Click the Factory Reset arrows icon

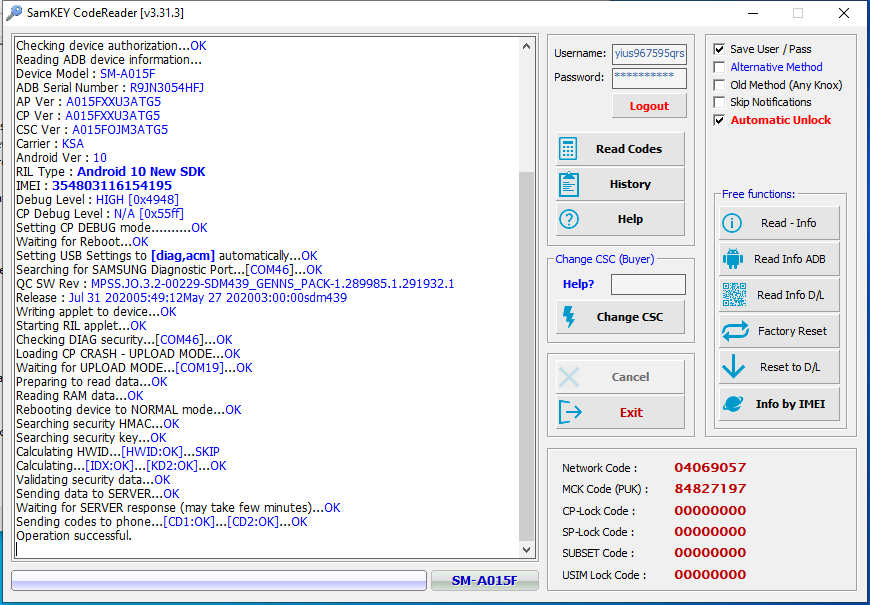click(x=732, y=331)
